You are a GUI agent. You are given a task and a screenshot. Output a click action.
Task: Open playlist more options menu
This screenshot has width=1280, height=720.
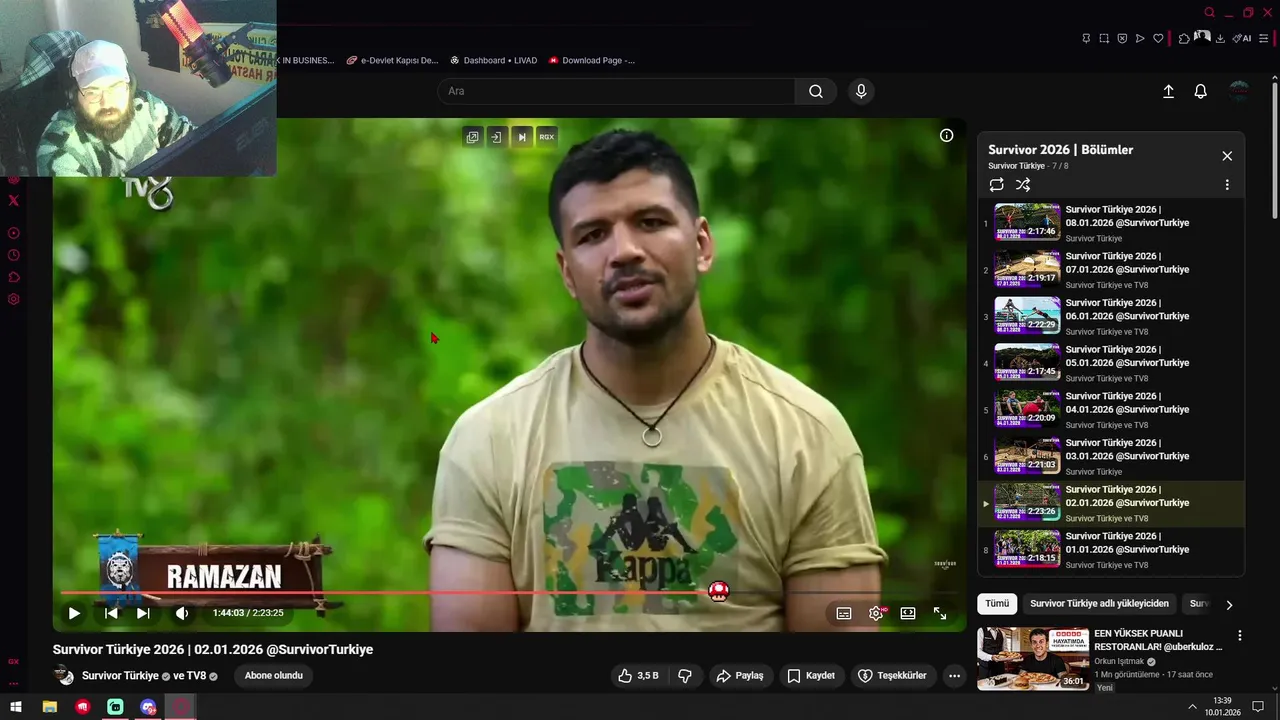point(1227,185)
